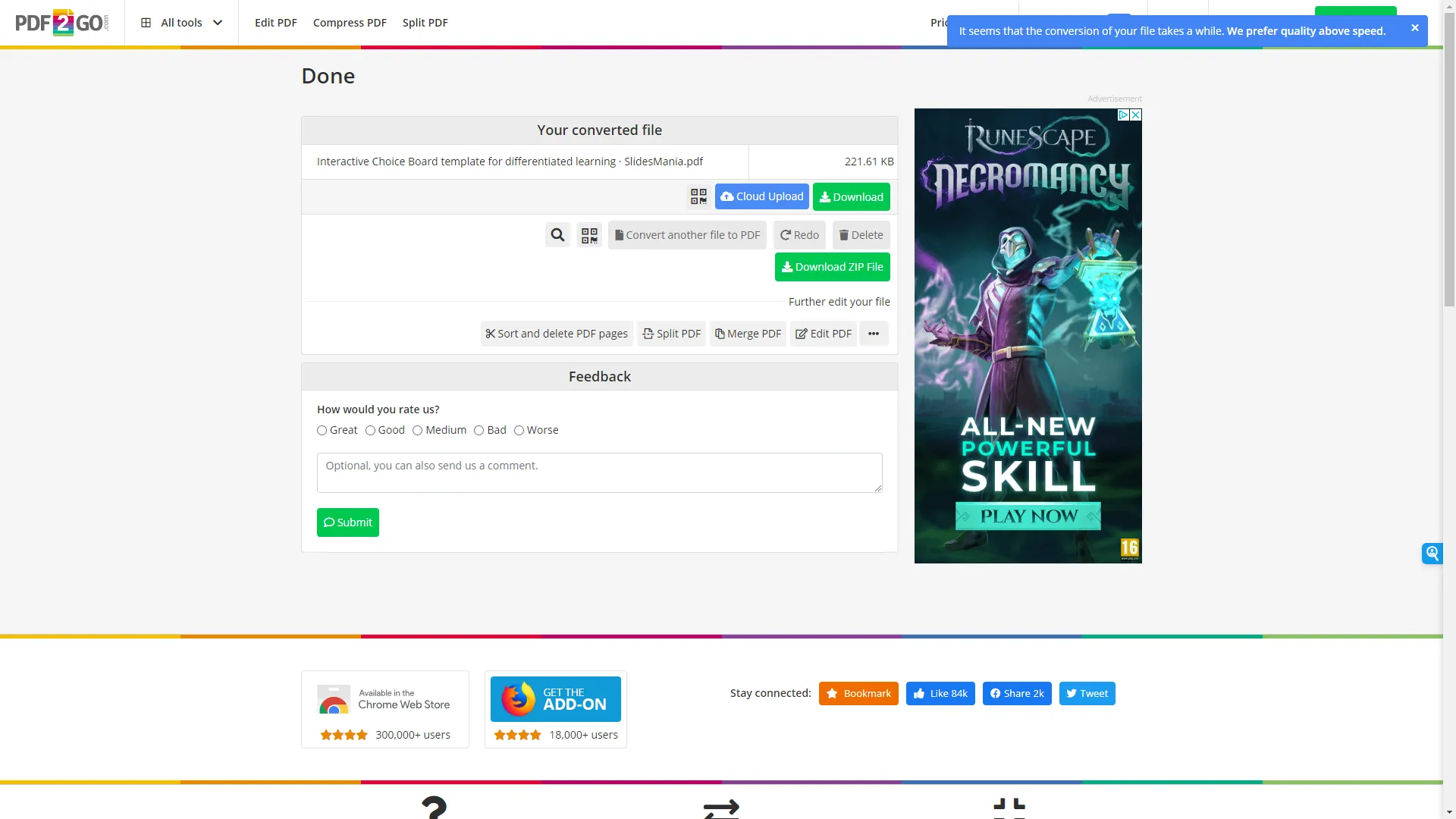Select the Great rating radio button
The width and height of the screenshot is (1456, 819).
pos(322,430)
